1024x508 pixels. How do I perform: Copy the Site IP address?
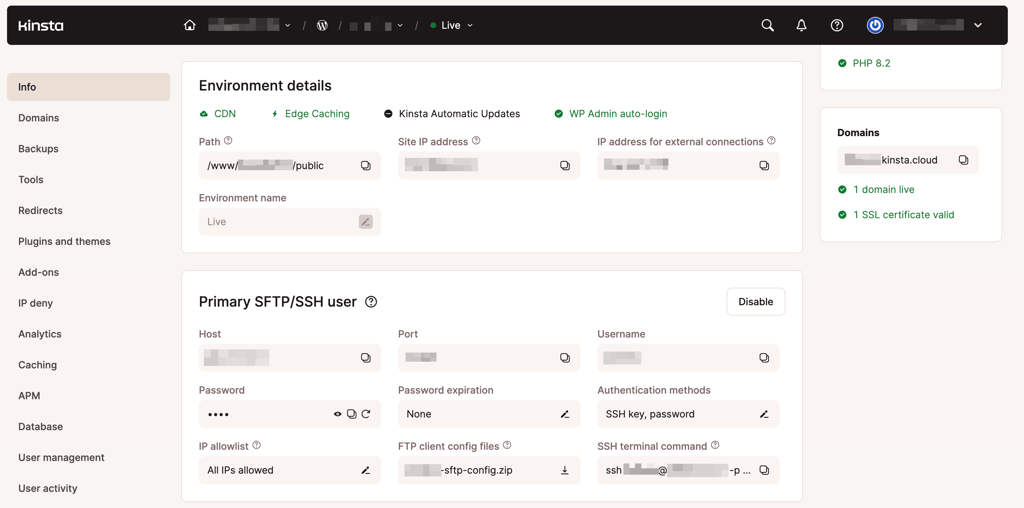pos(565,166)
